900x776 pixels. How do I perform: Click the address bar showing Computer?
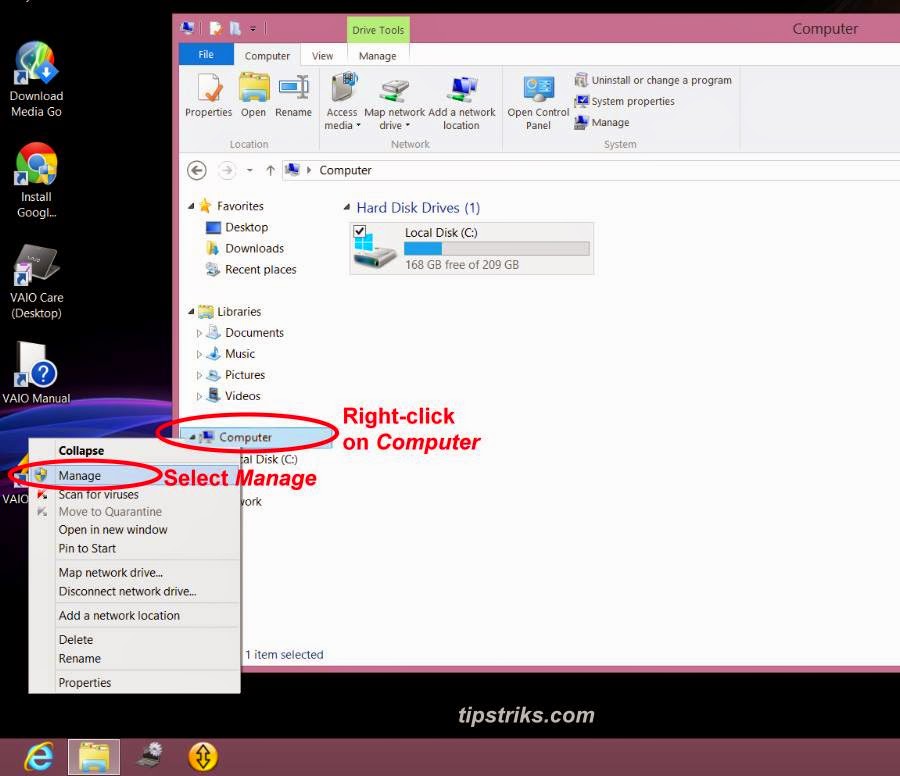click(591, 170)
